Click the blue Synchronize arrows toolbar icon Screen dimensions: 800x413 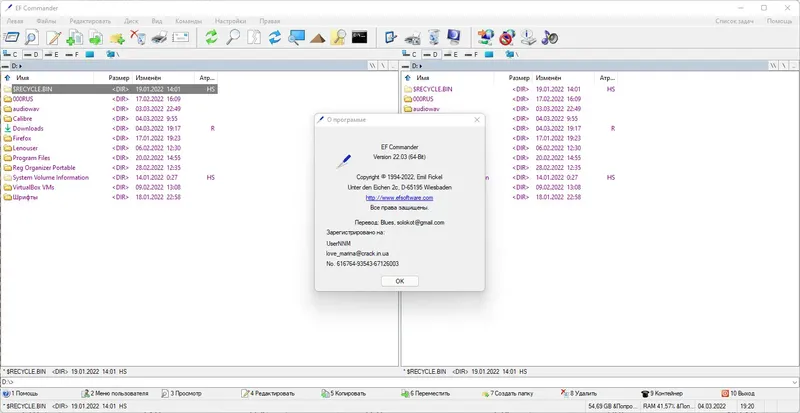(x=275, y=37)
